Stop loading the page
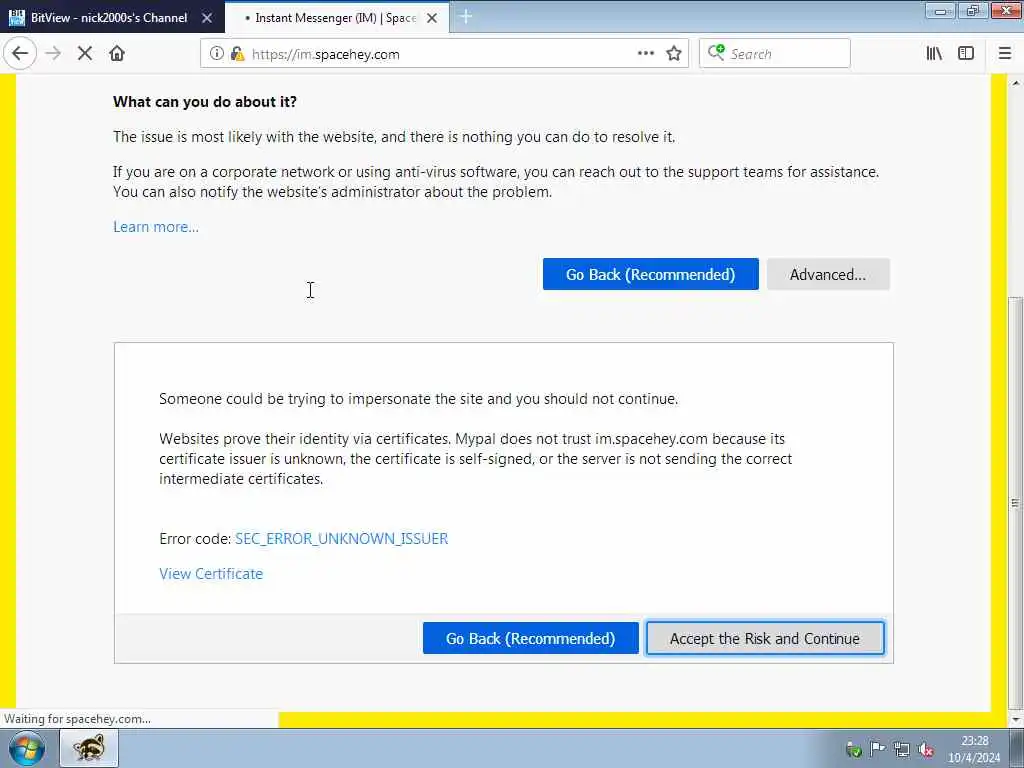The image size is (1024, 768). (85, 54)
